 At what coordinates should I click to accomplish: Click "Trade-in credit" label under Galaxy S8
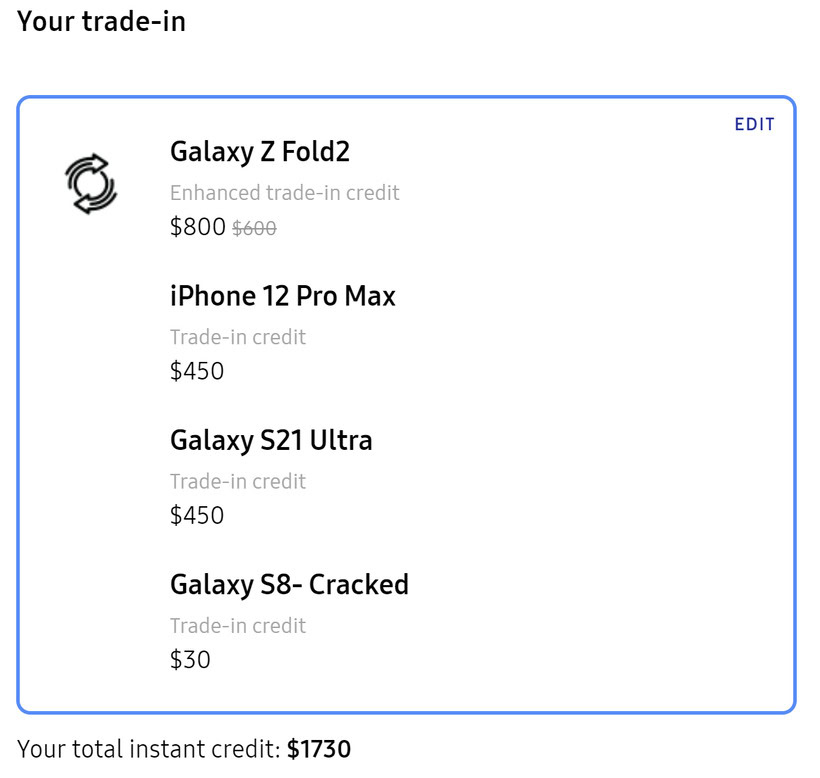tap(237, 625)
